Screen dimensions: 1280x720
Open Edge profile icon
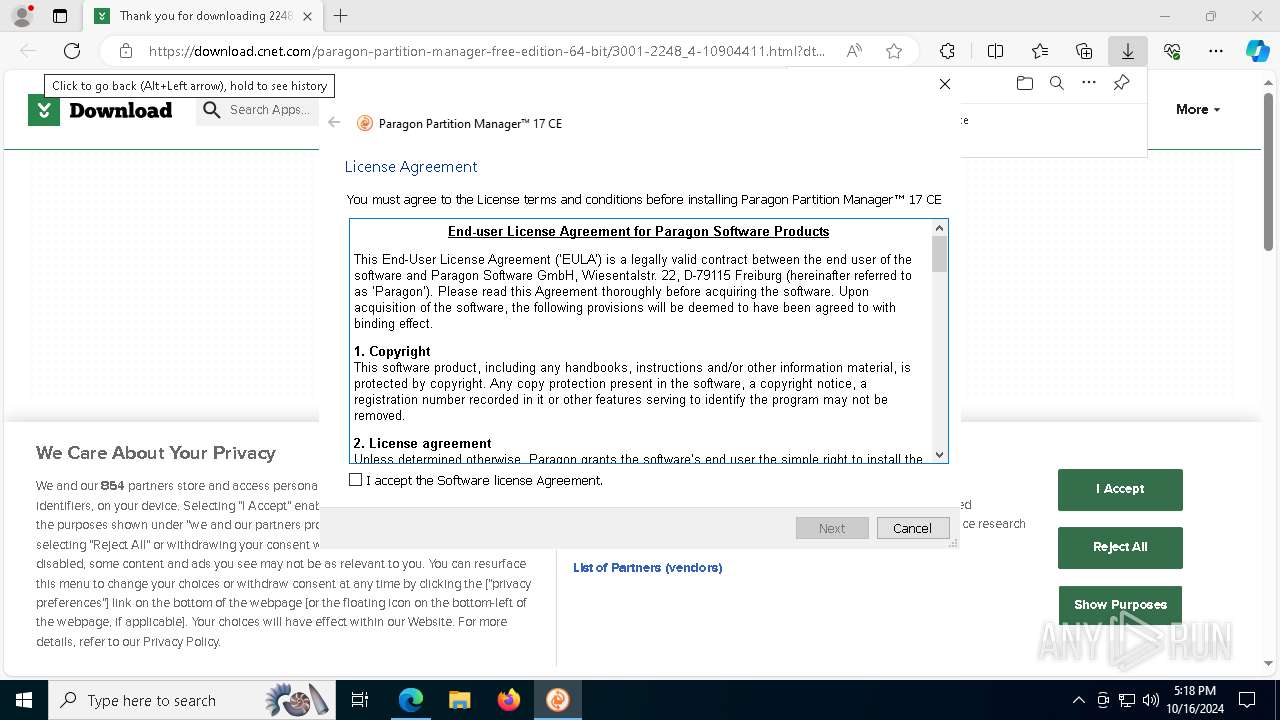pos(22,16)
